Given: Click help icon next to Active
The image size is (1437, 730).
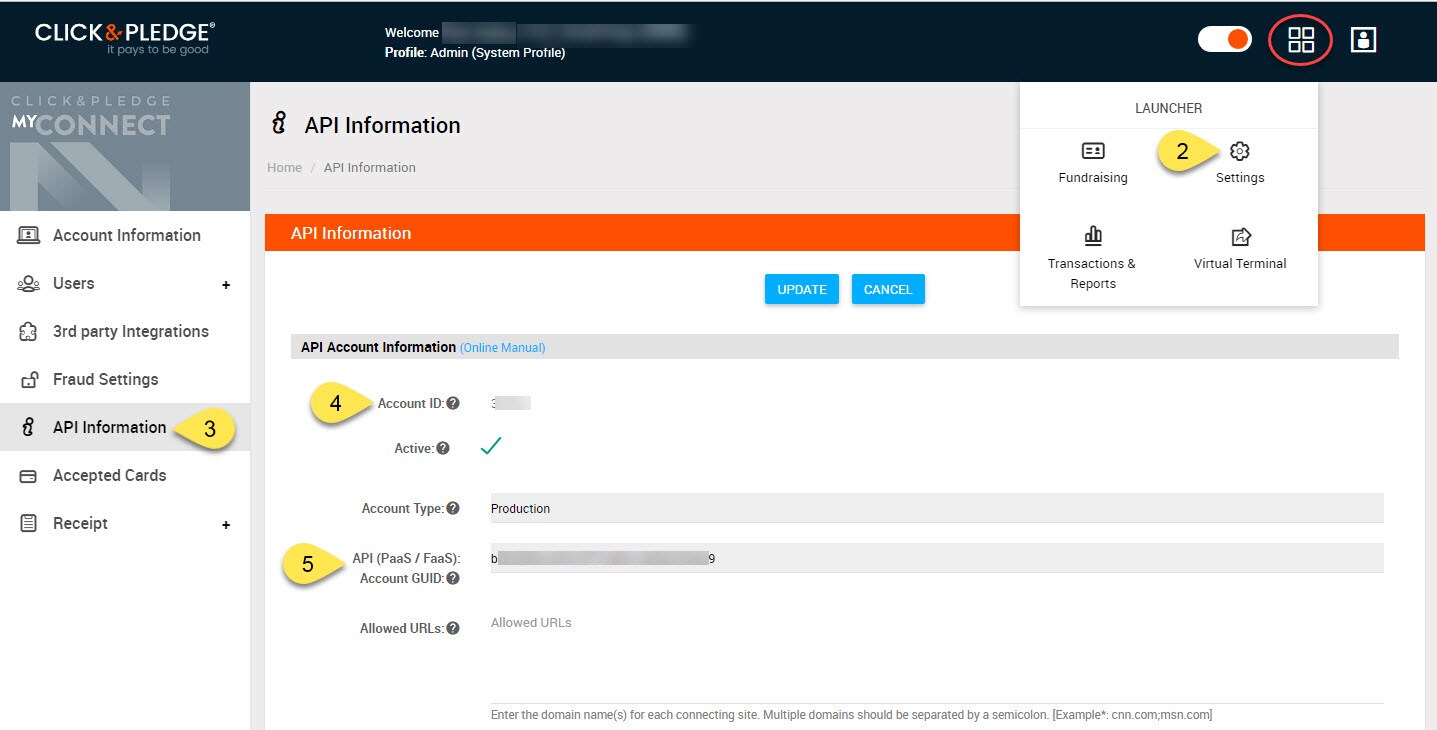Looking at the screenshot, I should click(x=443, y=448).
